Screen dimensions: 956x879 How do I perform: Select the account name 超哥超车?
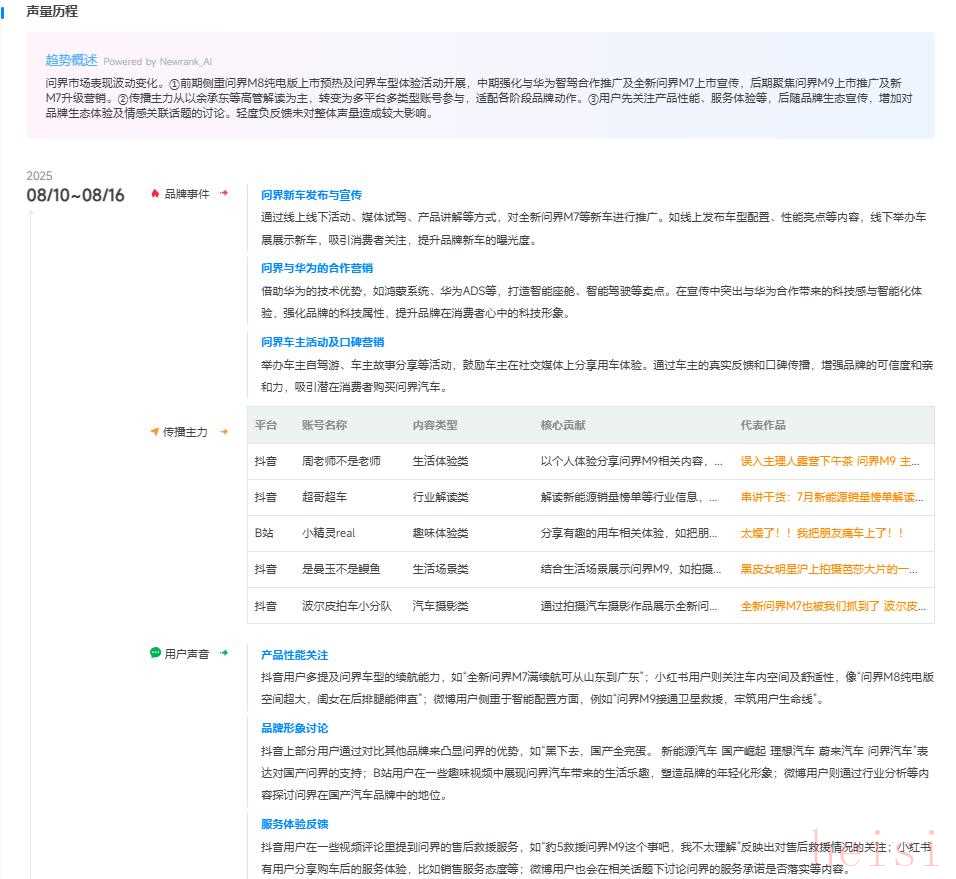point(324,497)
